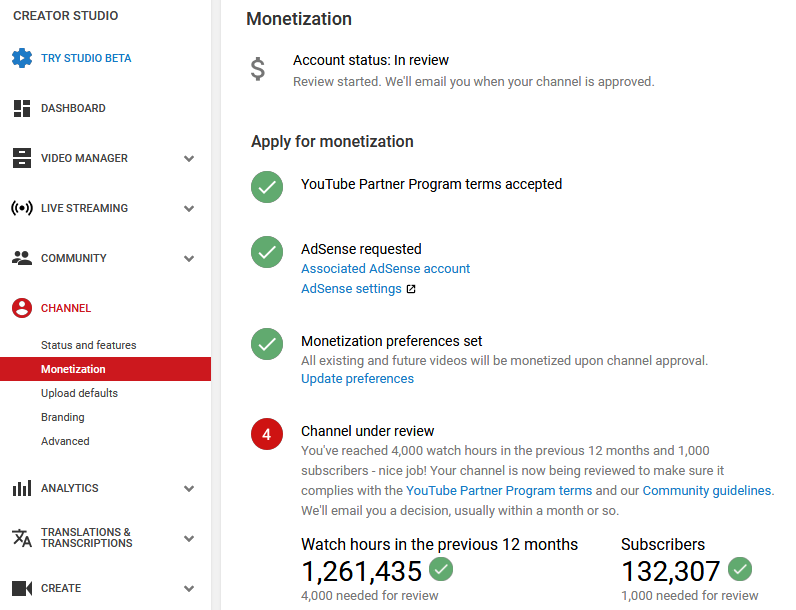Screen dimensions: 796x610
Task: Open Upload defaults under Channel
Action: click(x=79, y=393)
